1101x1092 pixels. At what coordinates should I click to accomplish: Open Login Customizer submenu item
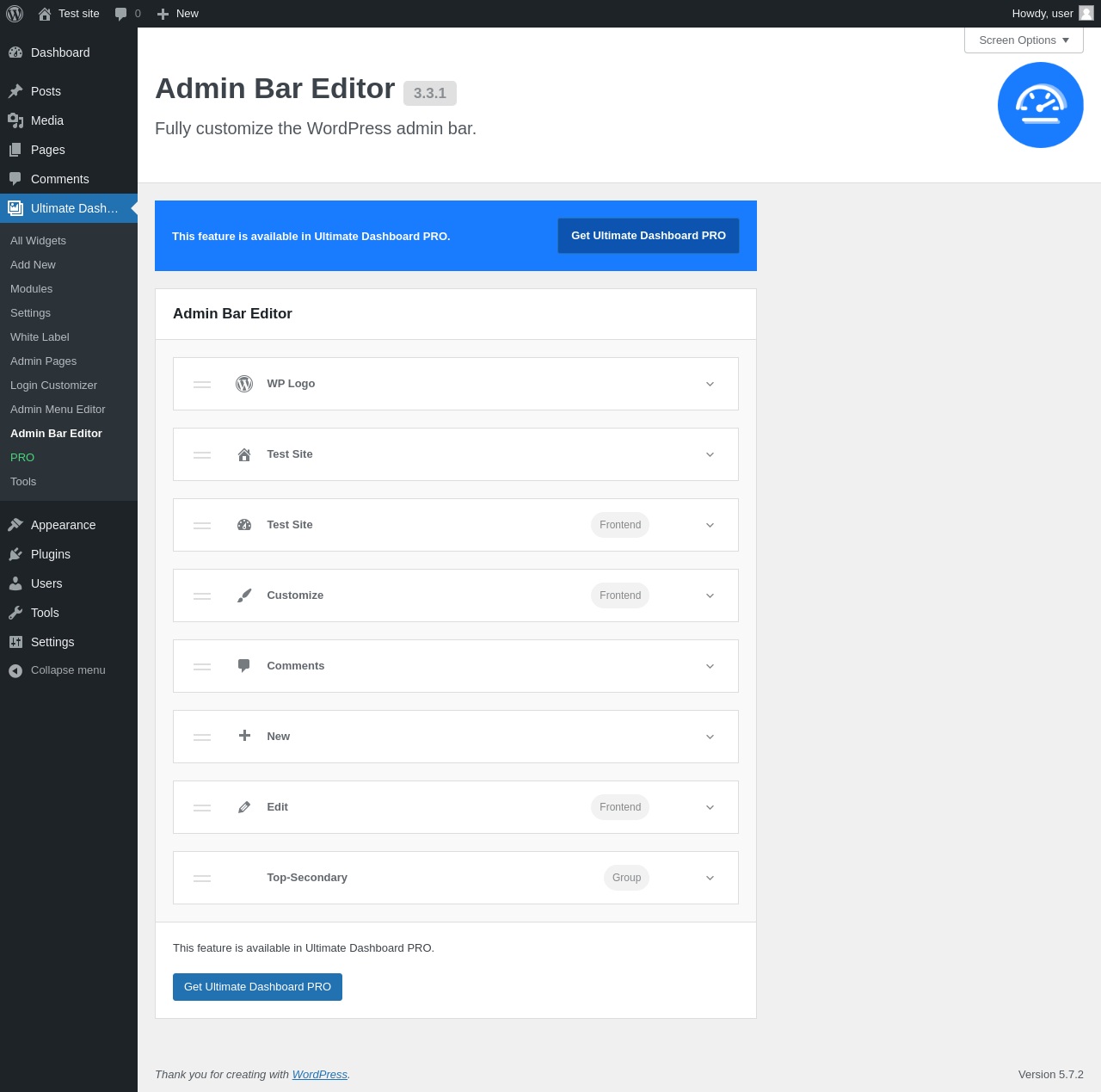[x=69, y=386]
